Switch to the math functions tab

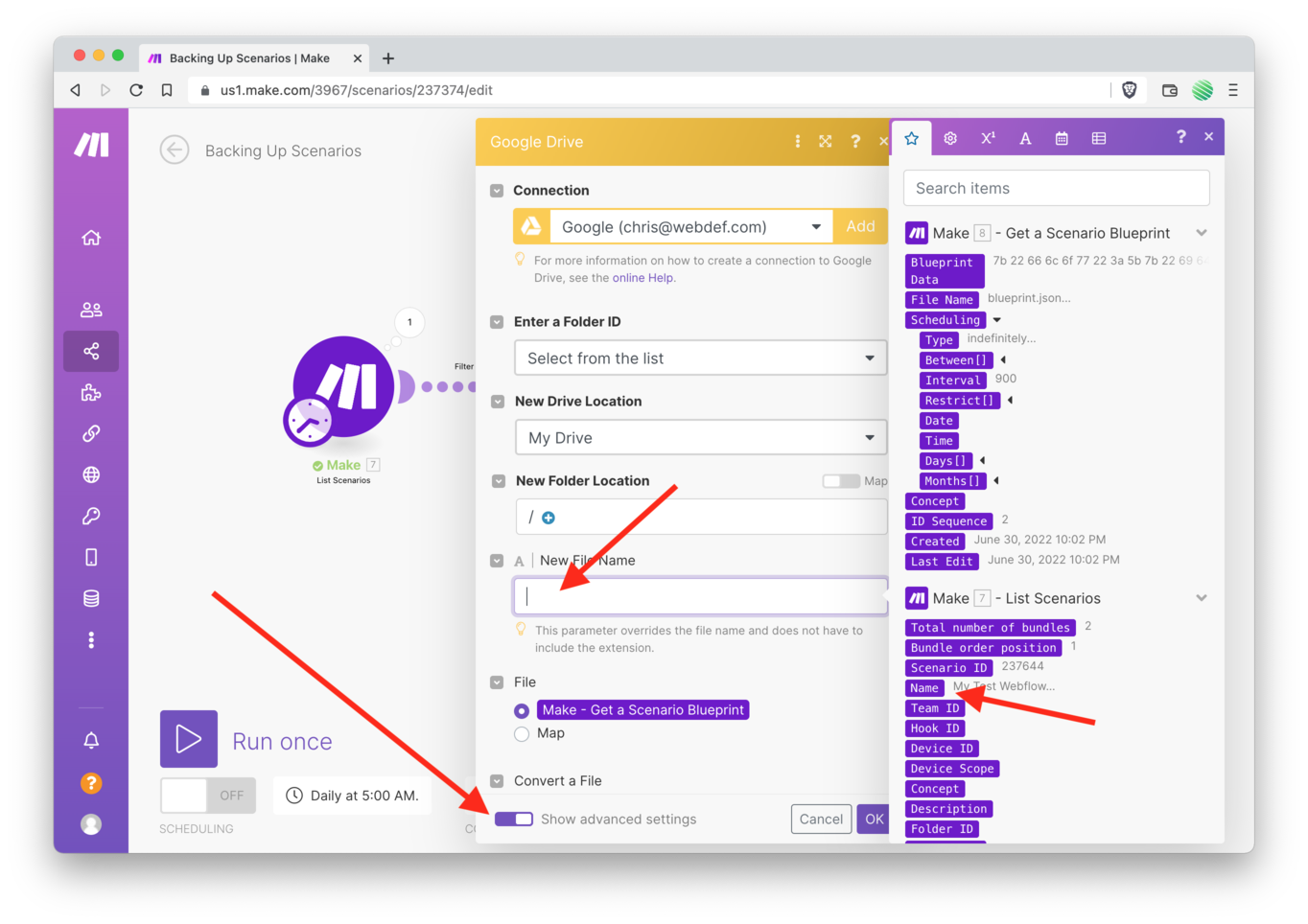988,138
